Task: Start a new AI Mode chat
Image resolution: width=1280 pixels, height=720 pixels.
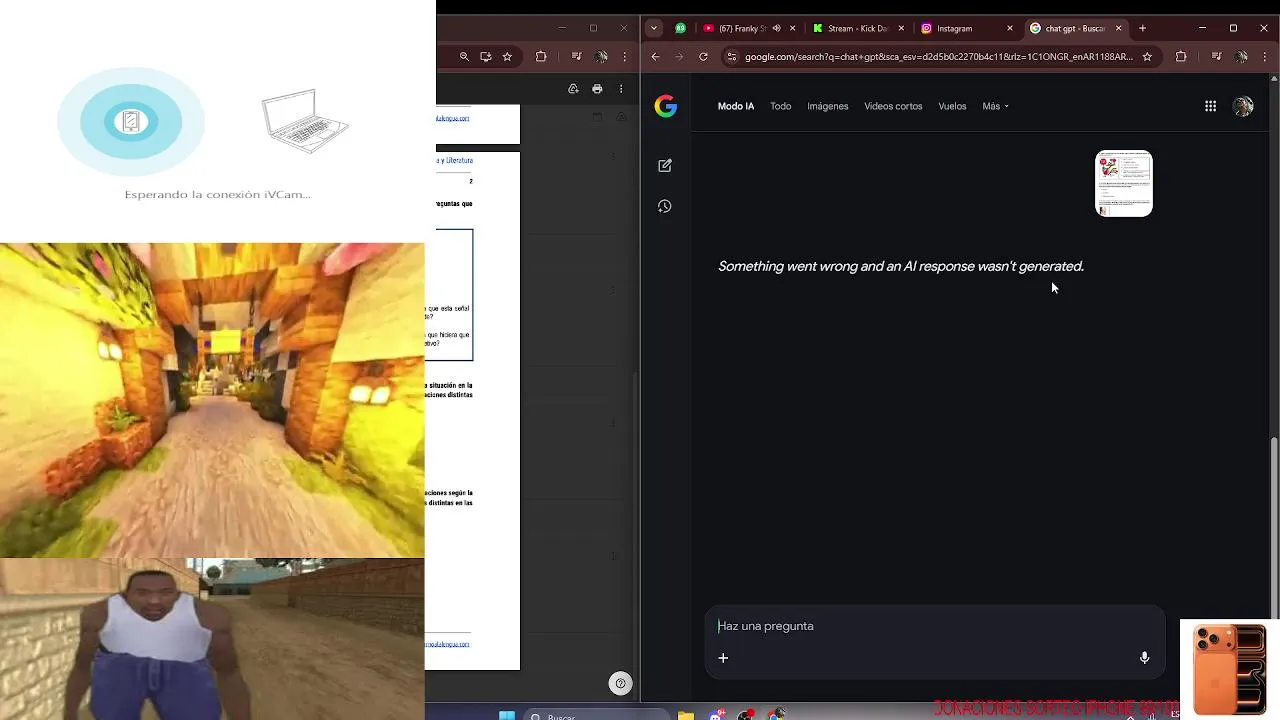Action: coord(665,166)
